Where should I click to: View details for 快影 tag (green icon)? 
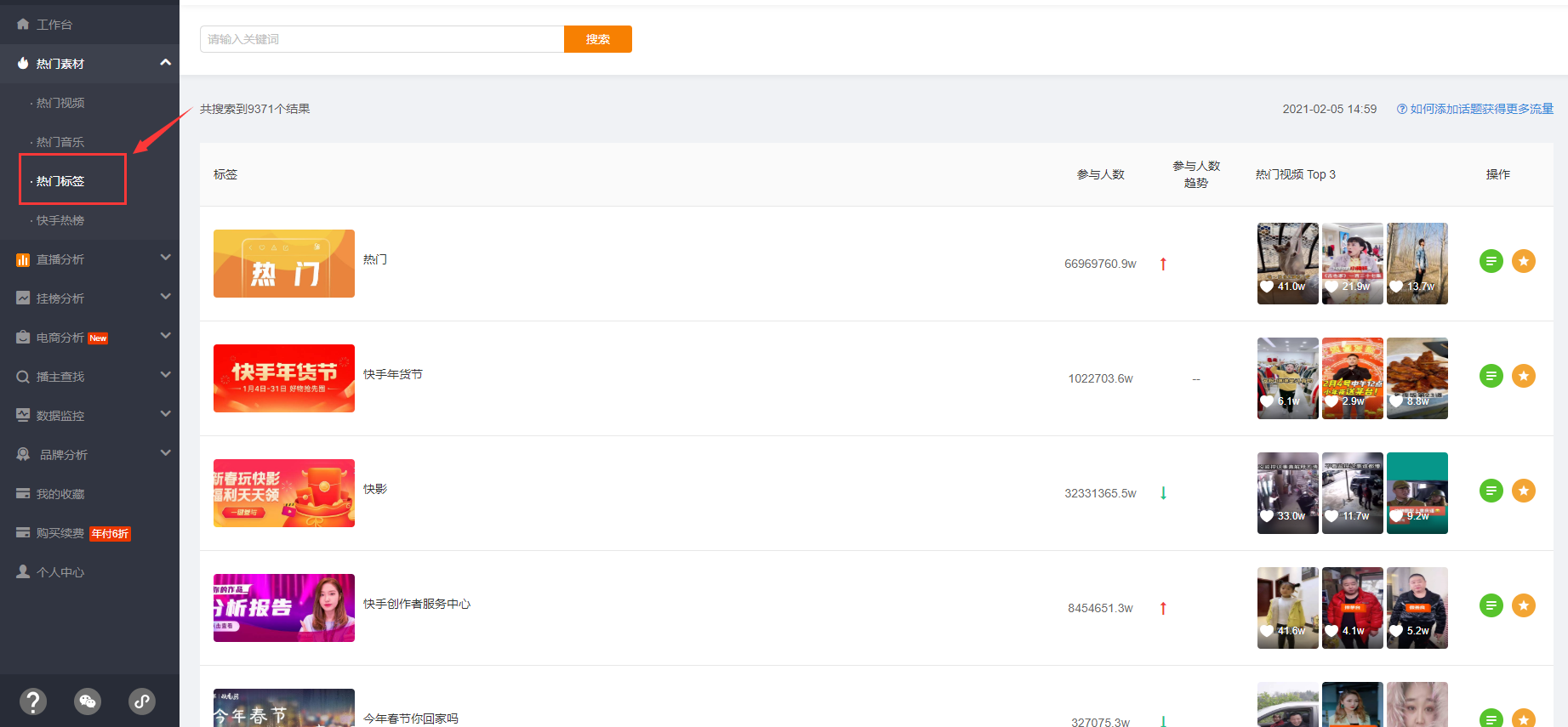click(1491, 491)
